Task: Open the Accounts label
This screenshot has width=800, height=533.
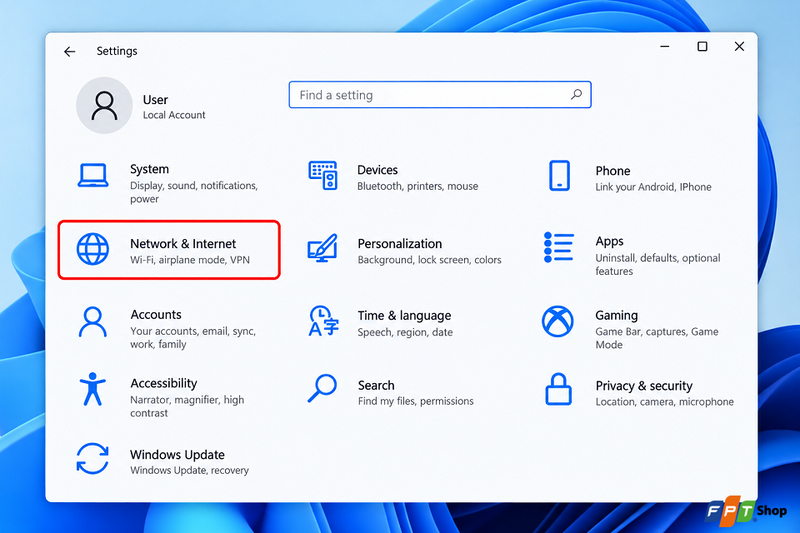Action: click(x=156, y=315)
